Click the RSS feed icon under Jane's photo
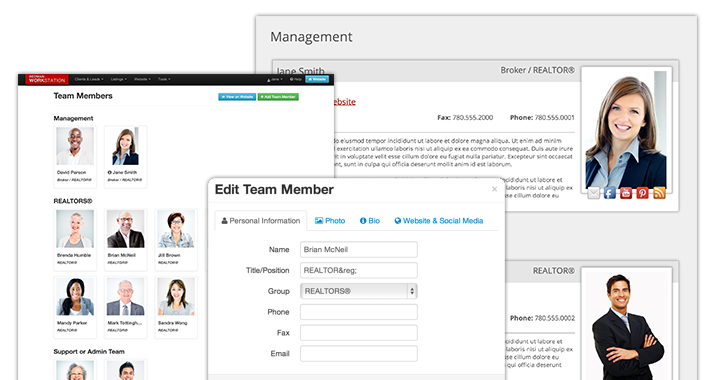Screen dimensions: 712x380 [x=659, y=193]
